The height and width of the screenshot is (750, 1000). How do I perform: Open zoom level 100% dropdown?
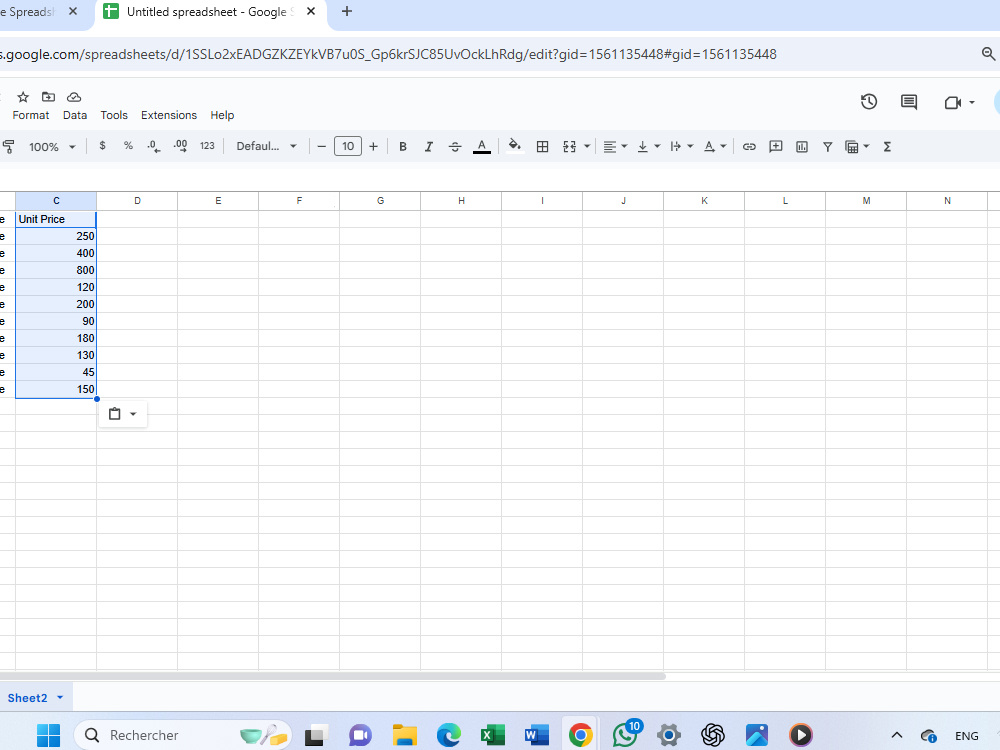pos(52,147)
